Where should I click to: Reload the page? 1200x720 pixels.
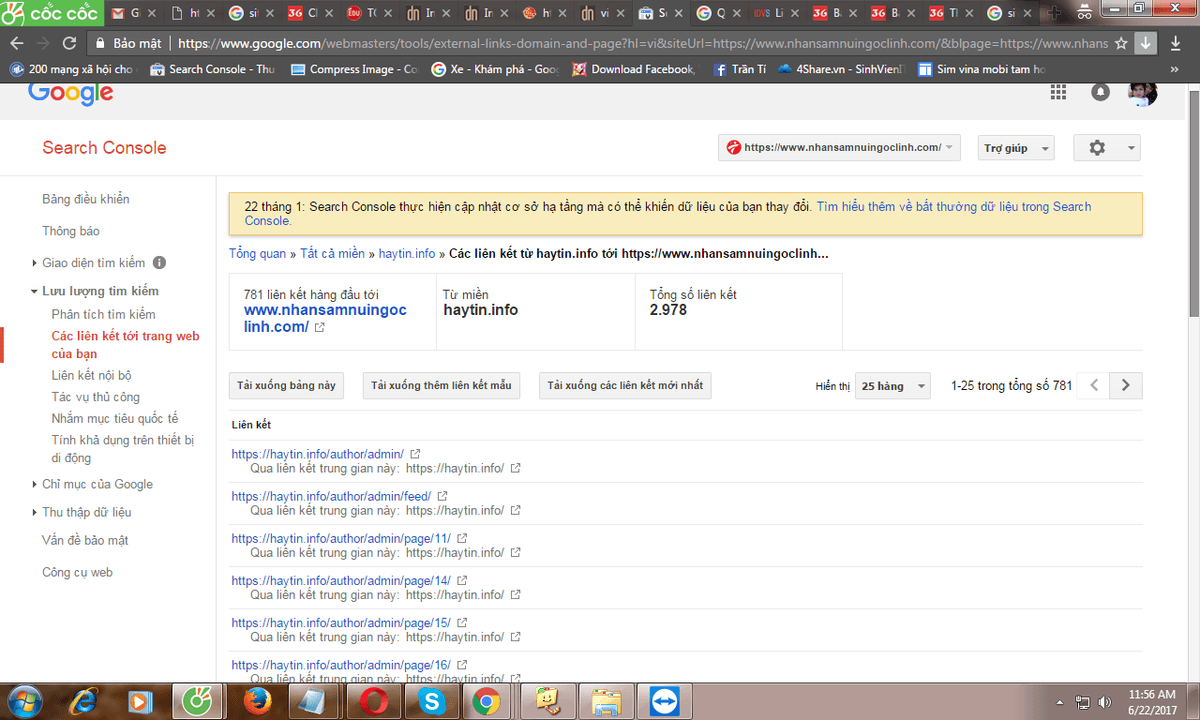(x=69, y=44)
